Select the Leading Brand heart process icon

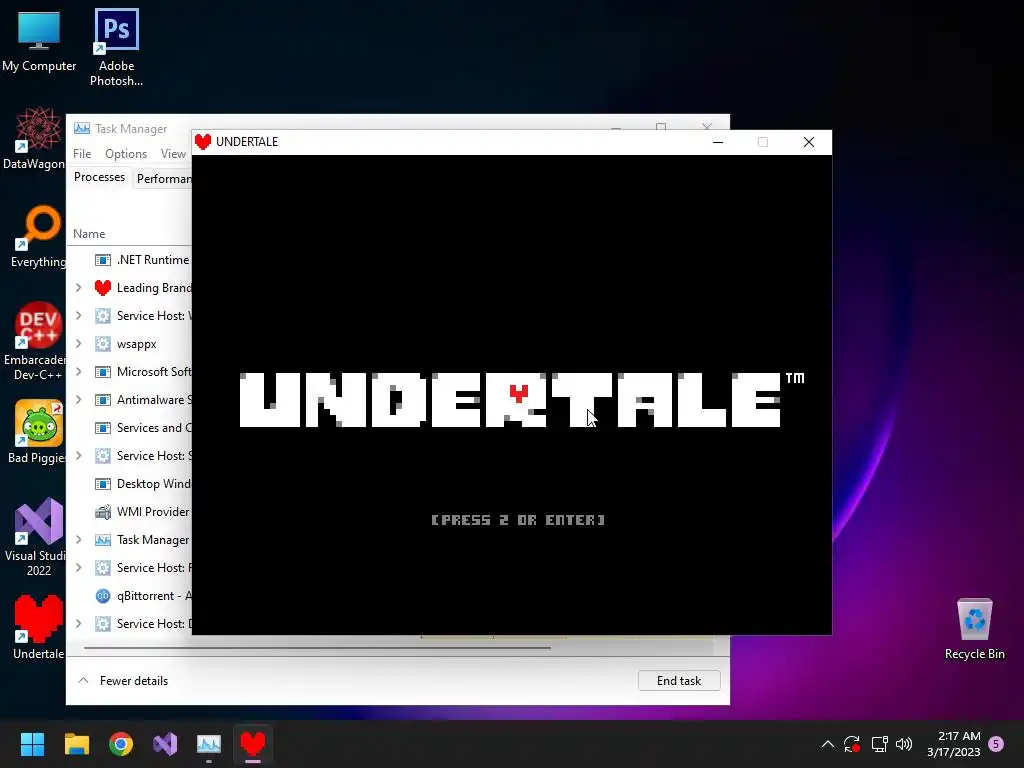point(103,288)
